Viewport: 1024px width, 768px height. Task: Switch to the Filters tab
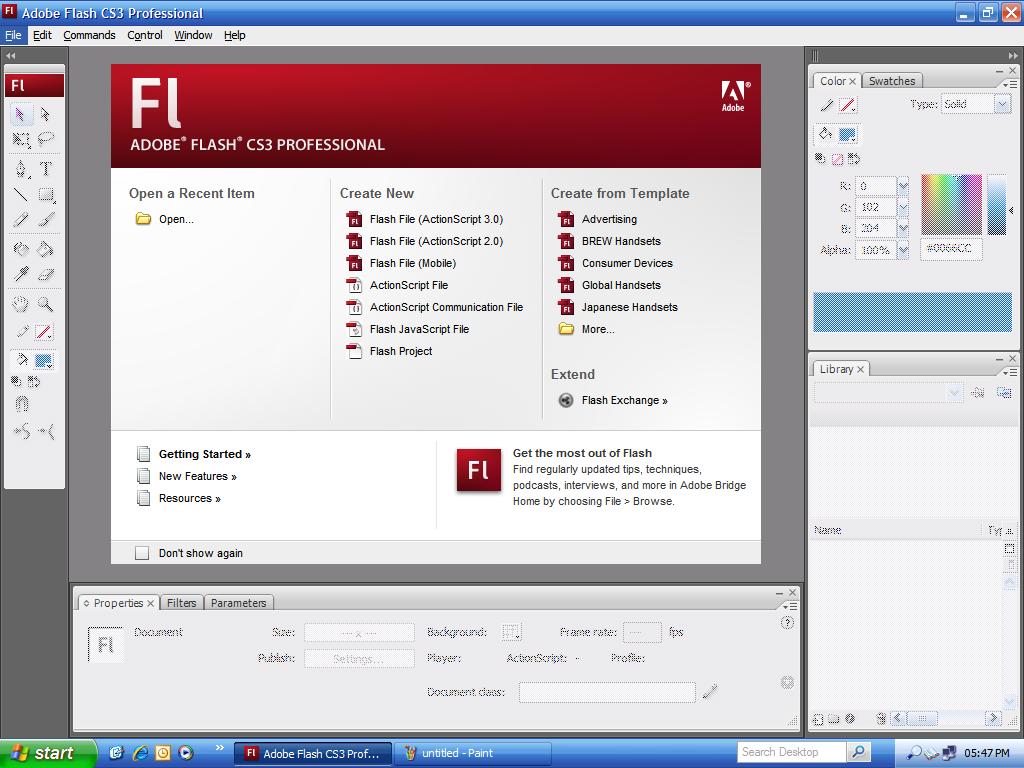(x=182, y=603)
